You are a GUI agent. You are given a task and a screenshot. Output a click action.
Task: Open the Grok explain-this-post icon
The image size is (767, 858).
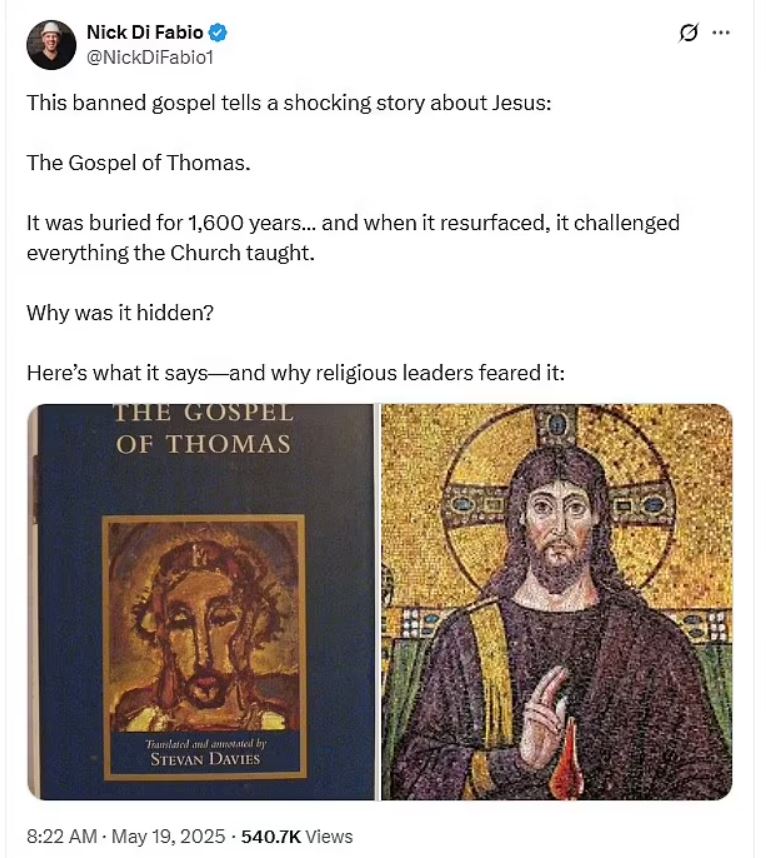(688, 33)
